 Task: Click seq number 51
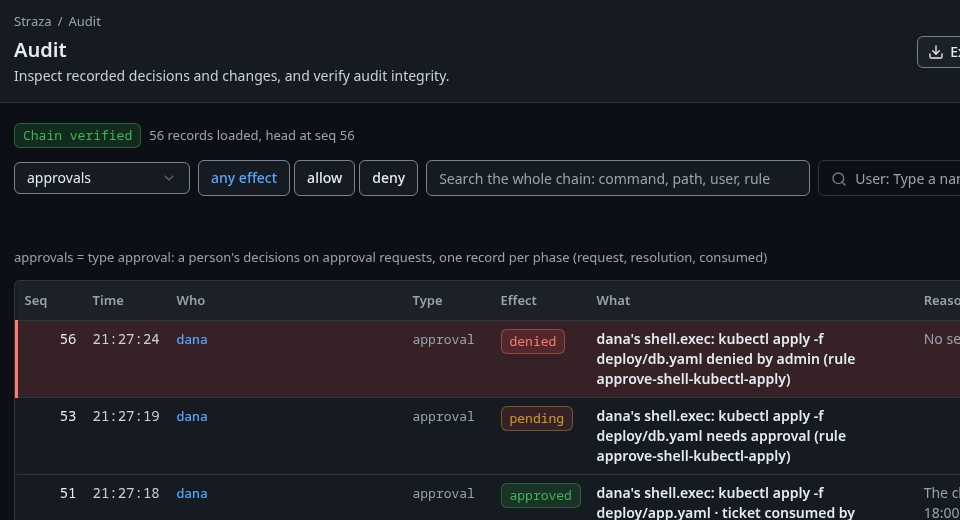pyautogui.click(x=68, y=494)
